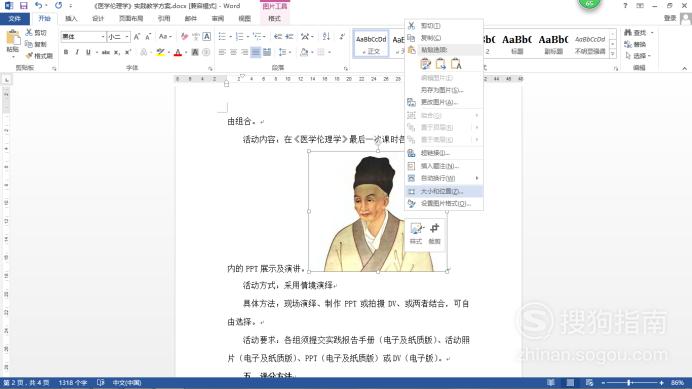Choose Save as Picture in context menu
Viewport: 692px width, 389px height.
(444, 90)
